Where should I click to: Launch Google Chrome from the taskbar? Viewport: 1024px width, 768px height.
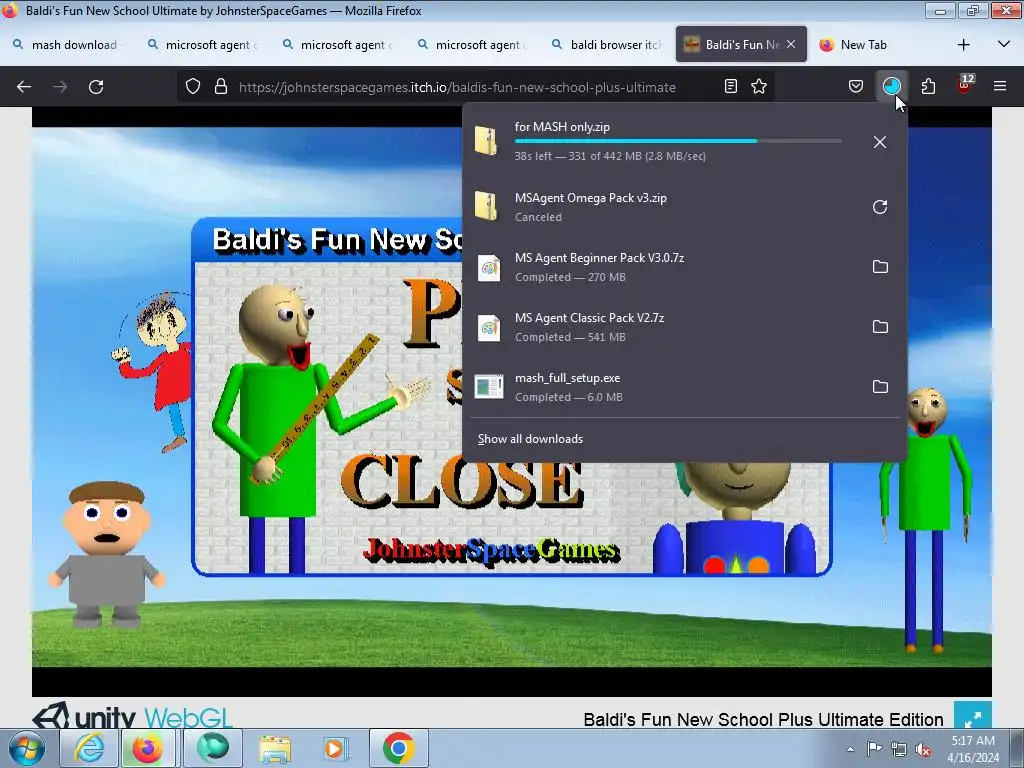398,748
